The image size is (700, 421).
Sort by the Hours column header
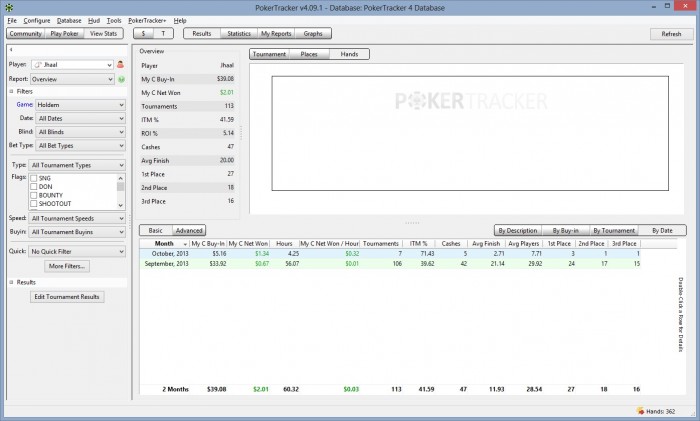click(x=284, y=244)
